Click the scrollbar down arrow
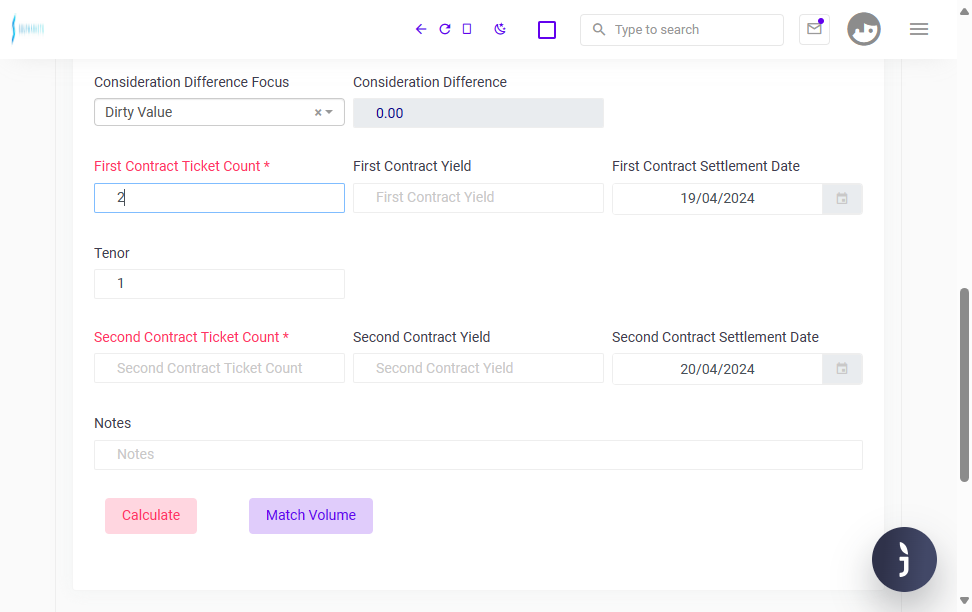972x612 pixels. click(964, 600)
